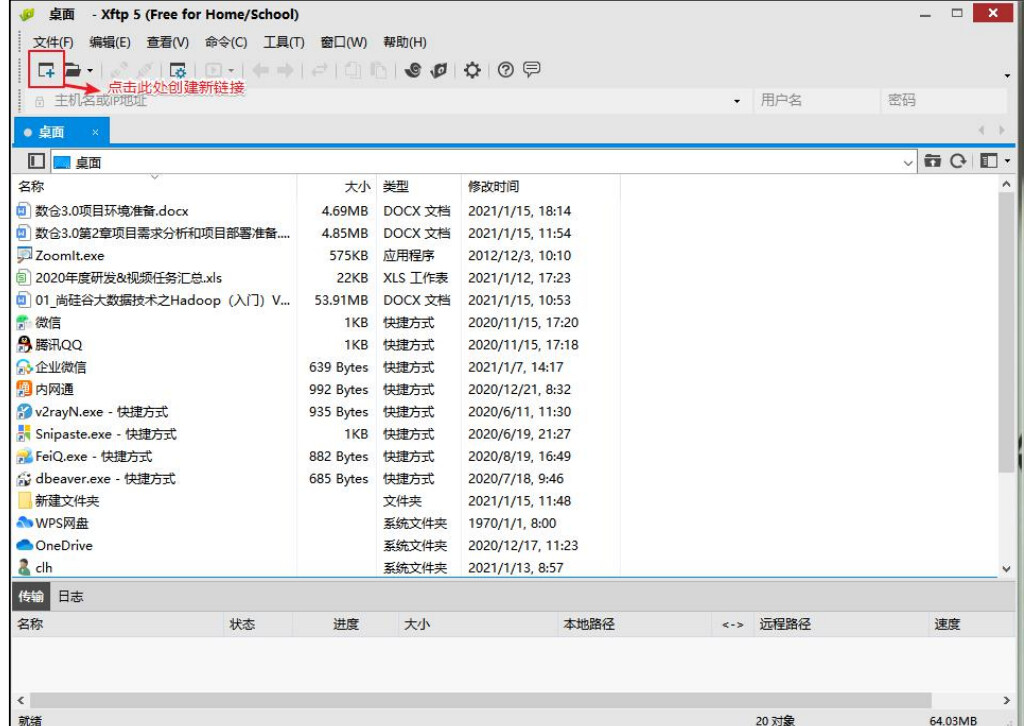The width and height of the screenshot is (1024, 726).
Task: Click the Snipaste.exe shortcut icon
Action: (24, 434)
